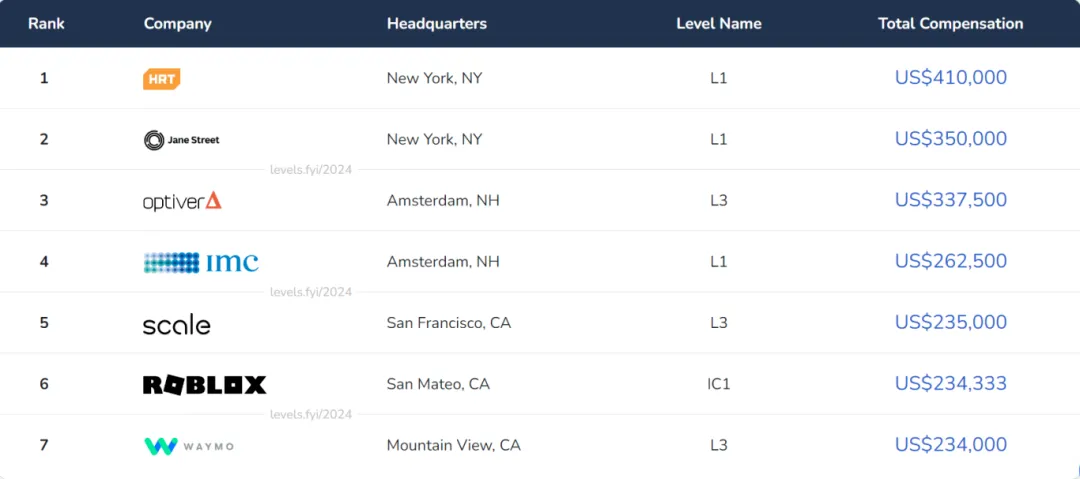Open the US$410,000 compensation link
1080x479 pixels.
pyautogui.click(x=951, y=78)
